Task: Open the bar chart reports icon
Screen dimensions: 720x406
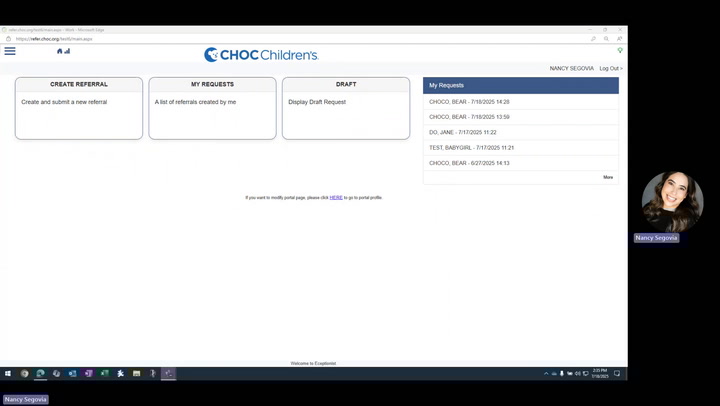Action: 67,51
